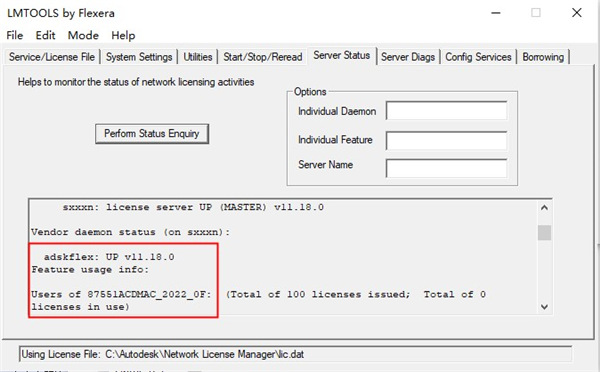Click Perform Status Enquiry button
The height and width of the screenshot is (372, 600).
pyautogui.click(x=152, y=134)
